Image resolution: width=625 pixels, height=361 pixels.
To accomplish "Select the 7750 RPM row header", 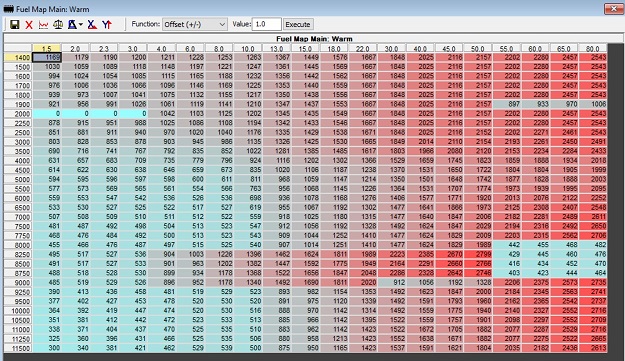I will (x=18, y=235).
